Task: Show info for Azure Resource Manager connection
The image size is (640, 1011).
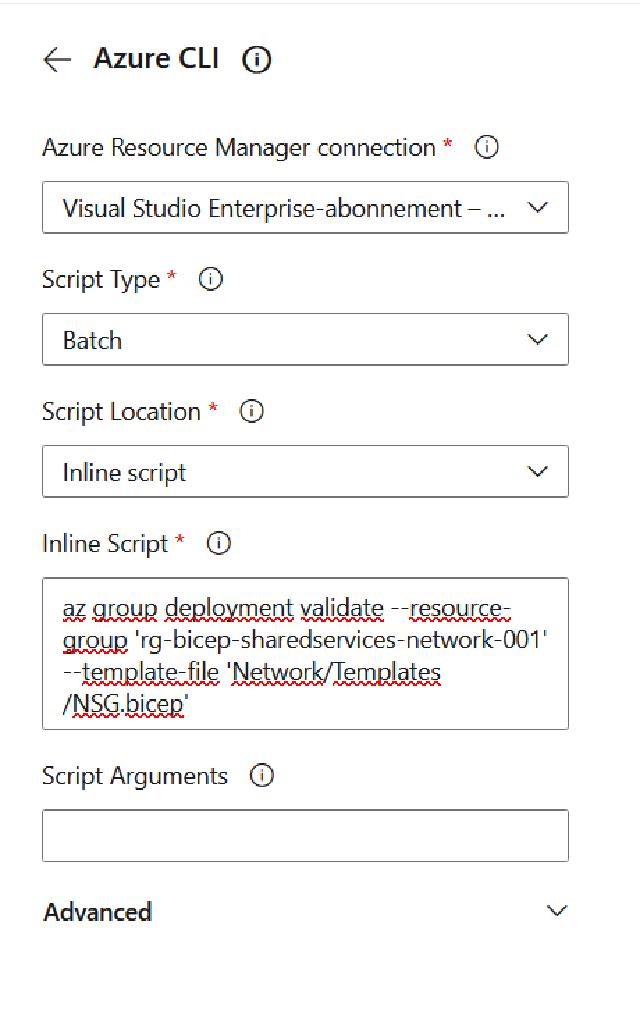Action: pyautogui.click(x=487, y=148)
